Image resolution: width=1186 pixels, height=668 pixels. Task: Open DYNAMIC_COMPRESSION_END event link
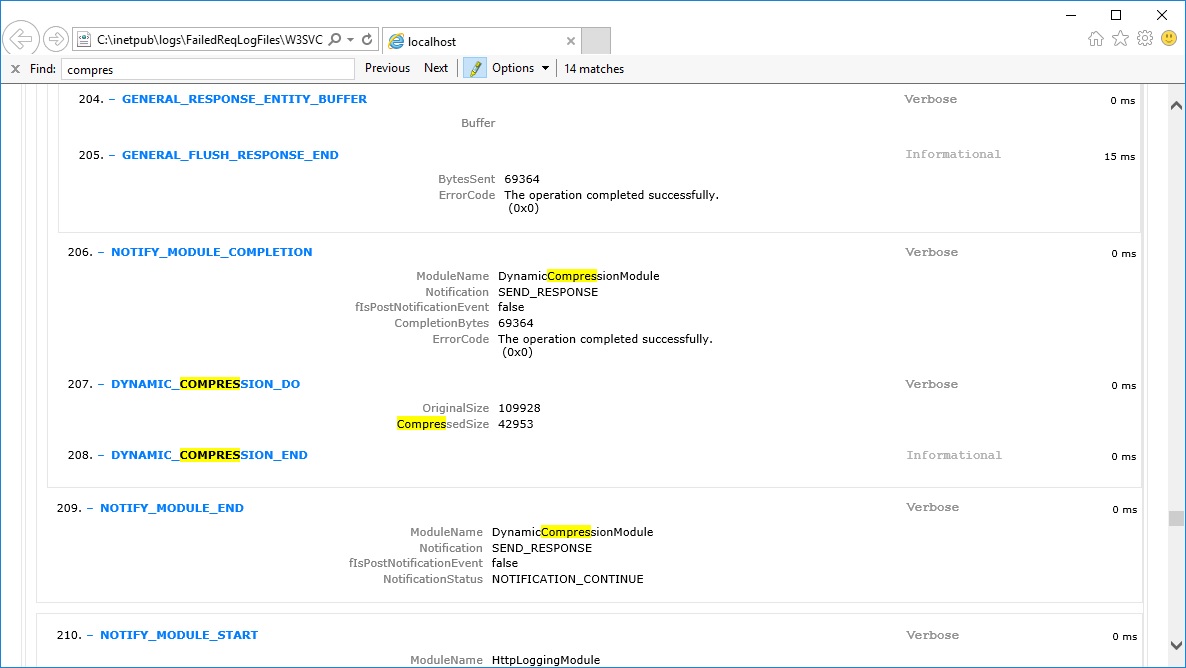coord(209,455)
